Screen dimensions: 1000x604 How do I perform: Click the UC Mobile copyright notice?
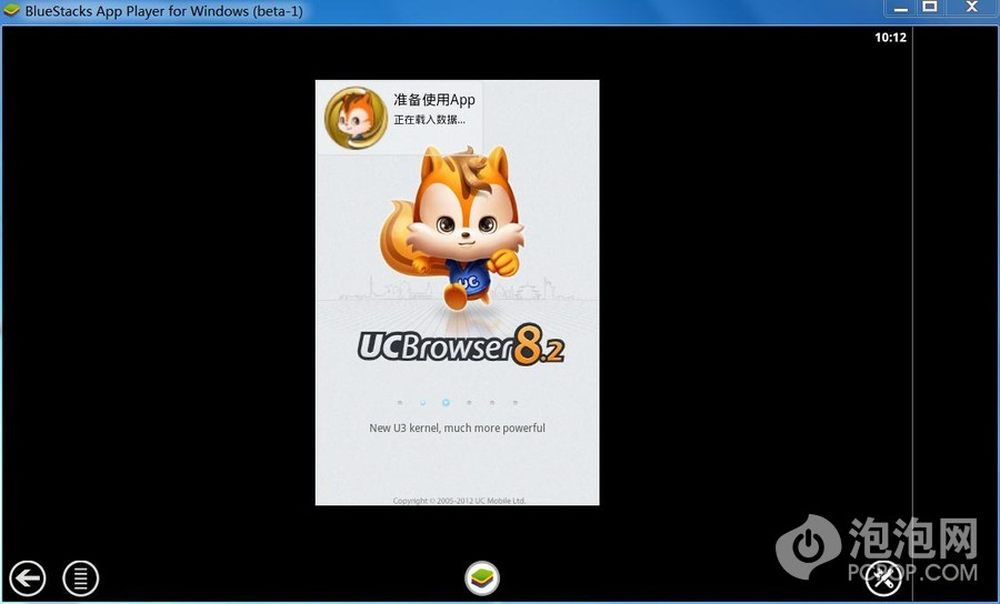pyautogui.click(x=459, y=500)
